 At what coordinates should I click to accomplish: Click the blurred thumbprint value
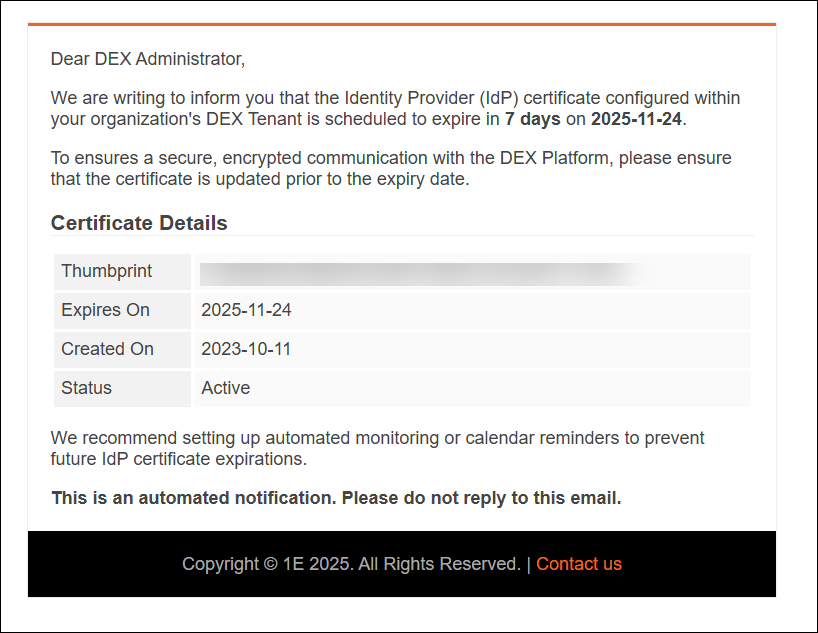point(420,271)
